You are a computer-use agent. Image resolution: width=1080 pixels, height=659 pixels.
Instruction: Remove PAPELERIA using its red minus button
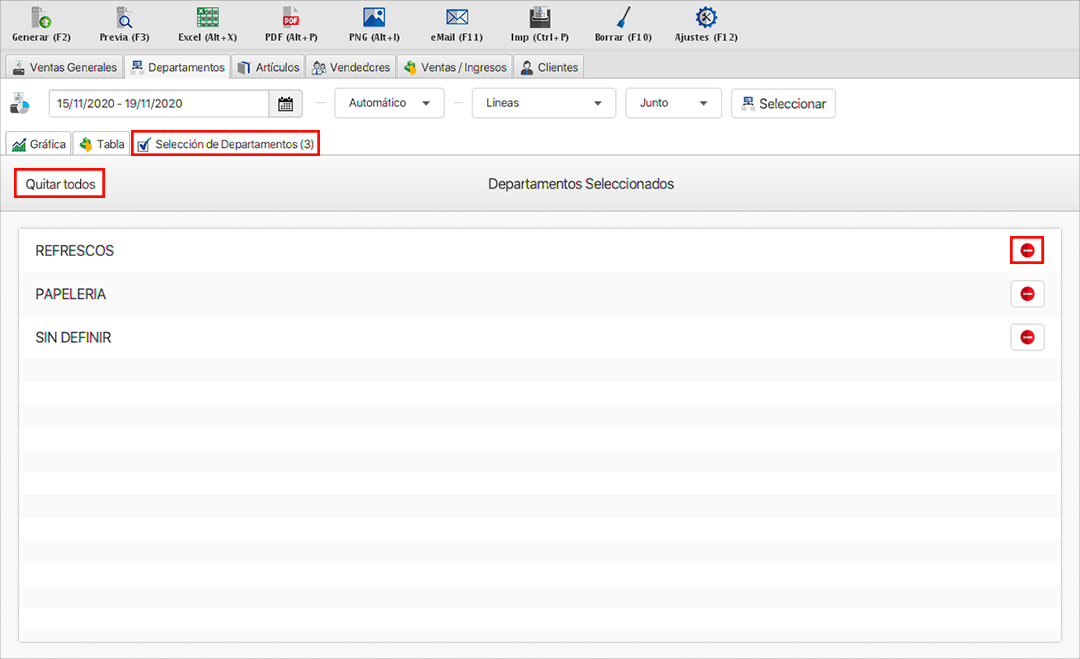1027,294
